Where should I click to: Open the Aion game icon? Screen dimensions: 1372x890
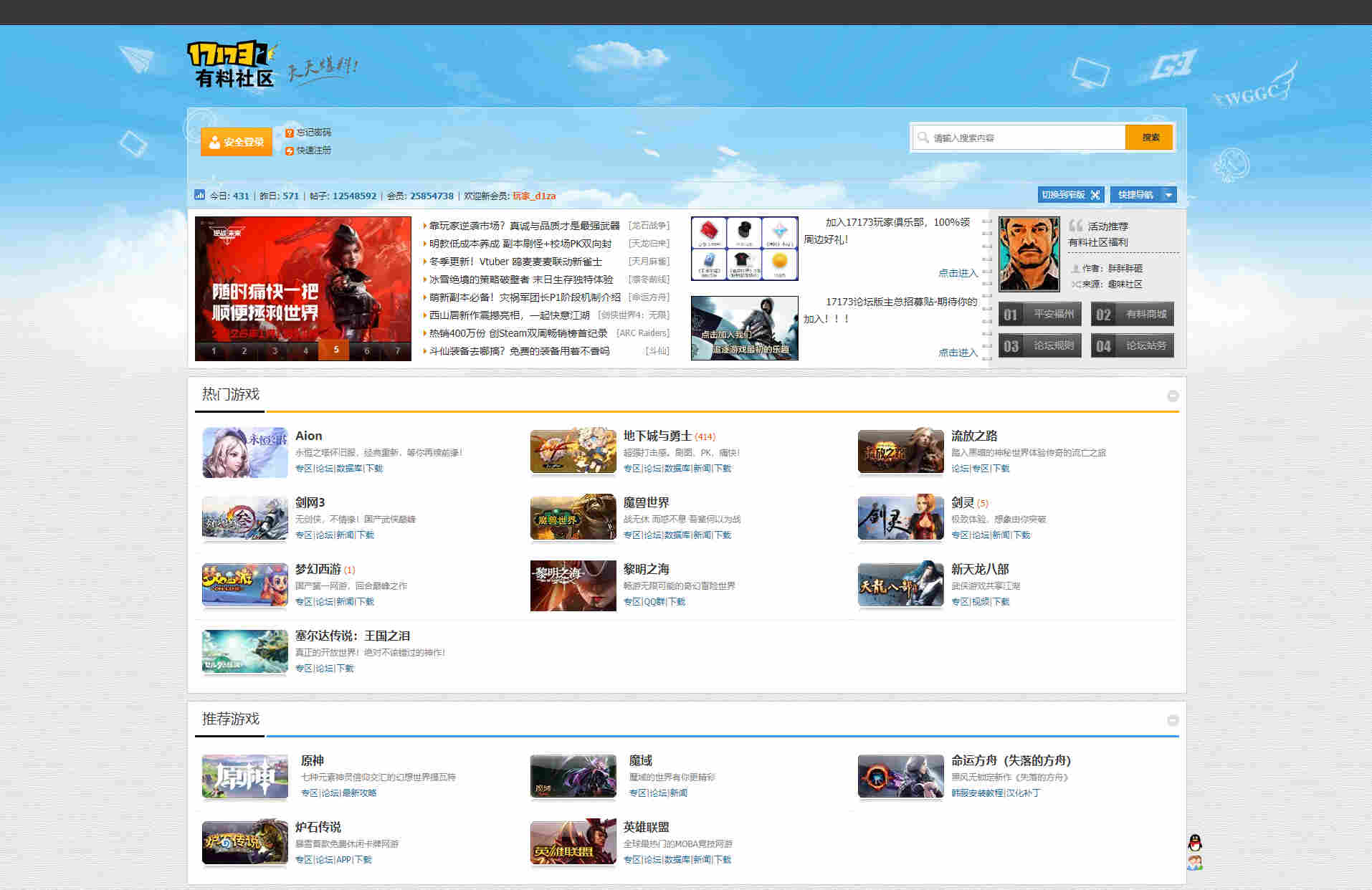[244, 453]
